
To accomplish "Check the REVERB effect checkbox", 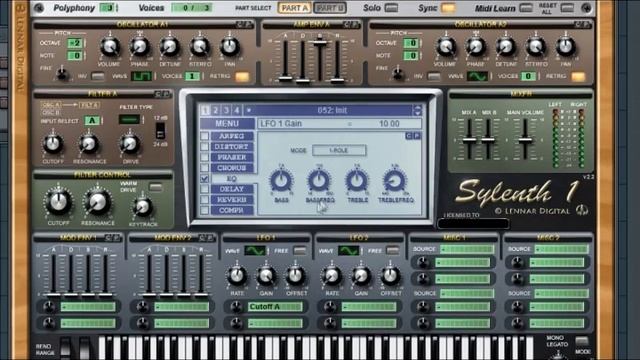I will click(x=204, y=200).
